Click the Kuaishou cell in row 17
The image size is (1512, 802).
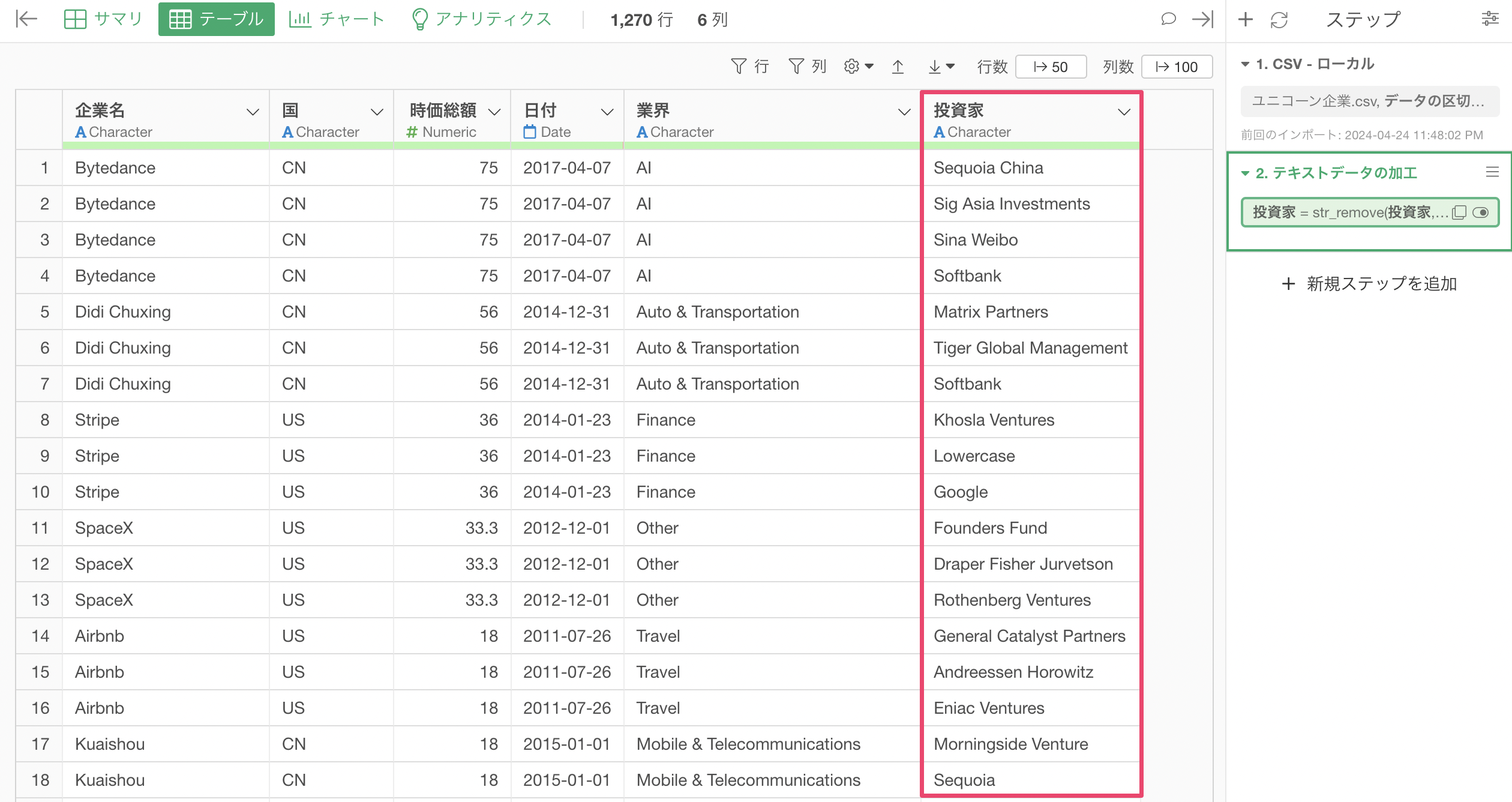(166, 744)
